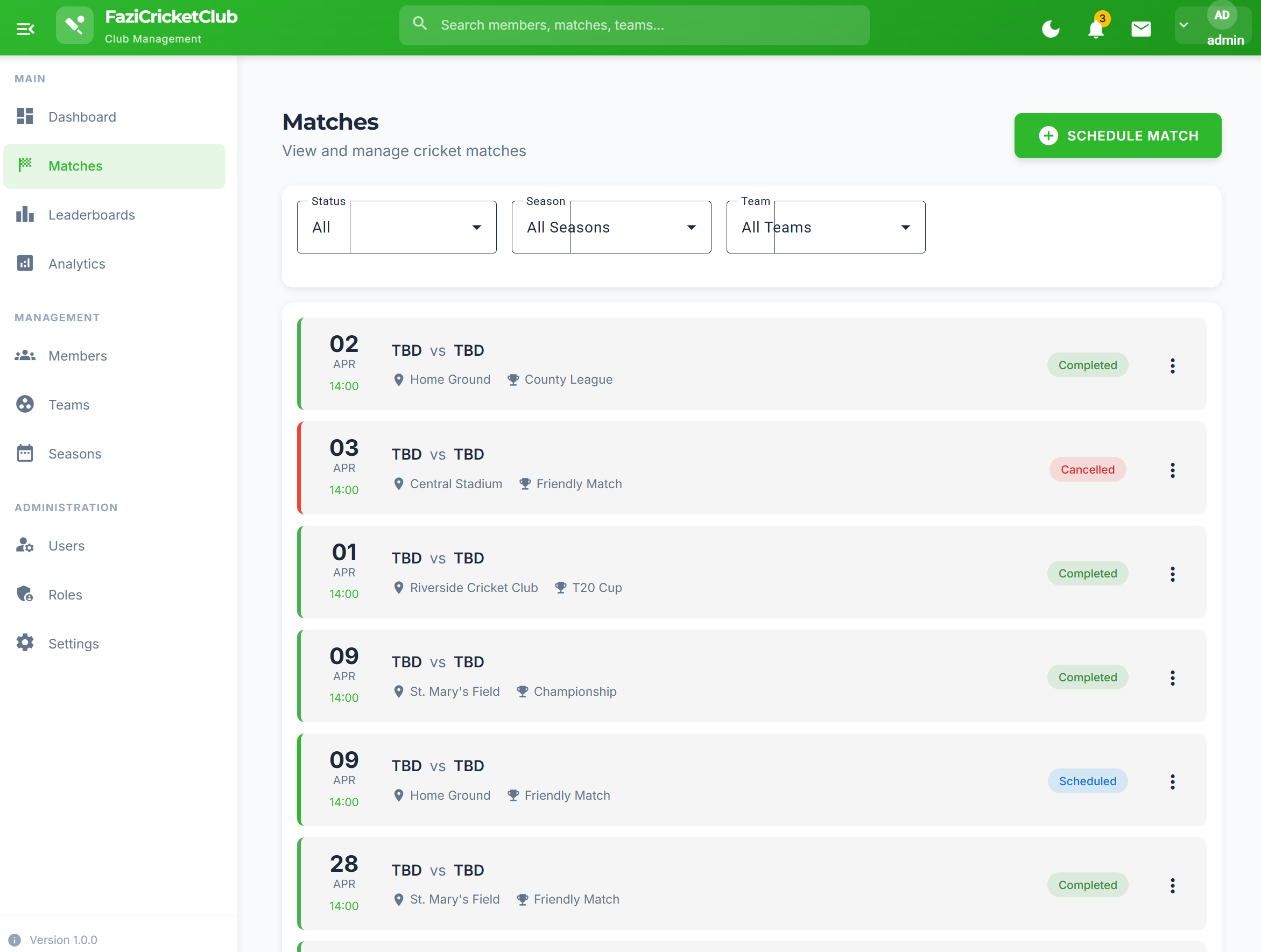Screen dimensions: 1261x952
Task: Open the Roles administration page
Action: coord(114,595)
